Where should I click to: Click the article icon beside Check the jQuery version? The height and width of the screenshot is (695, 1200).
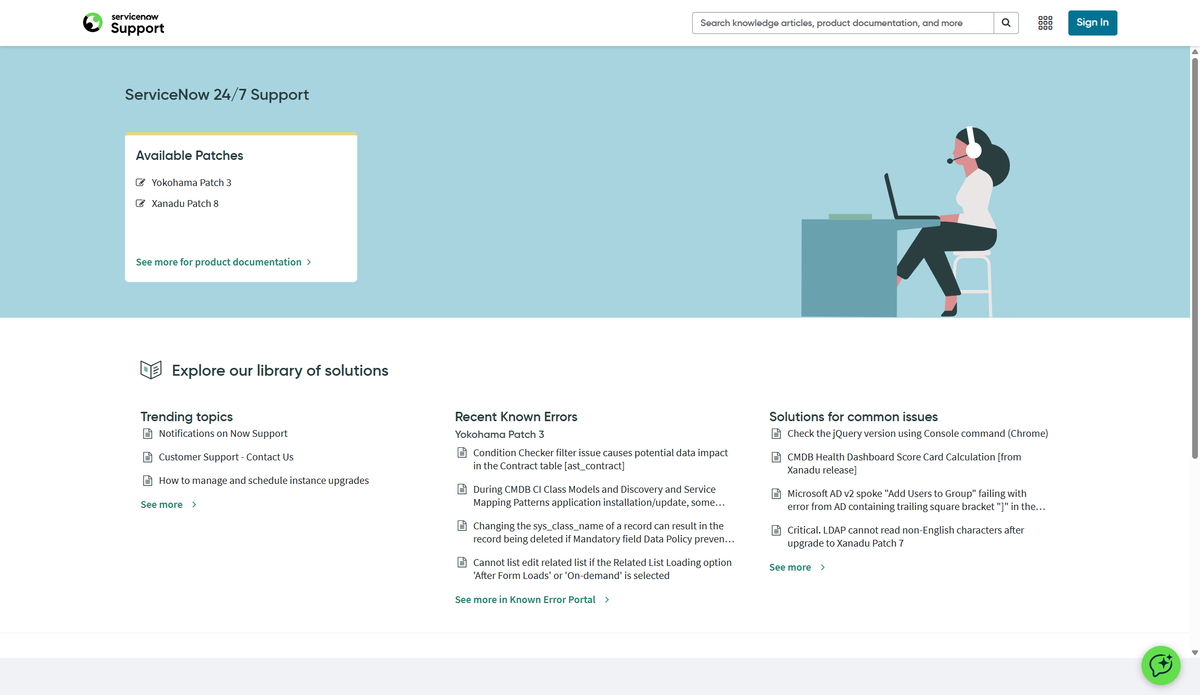tap(776, 433)
